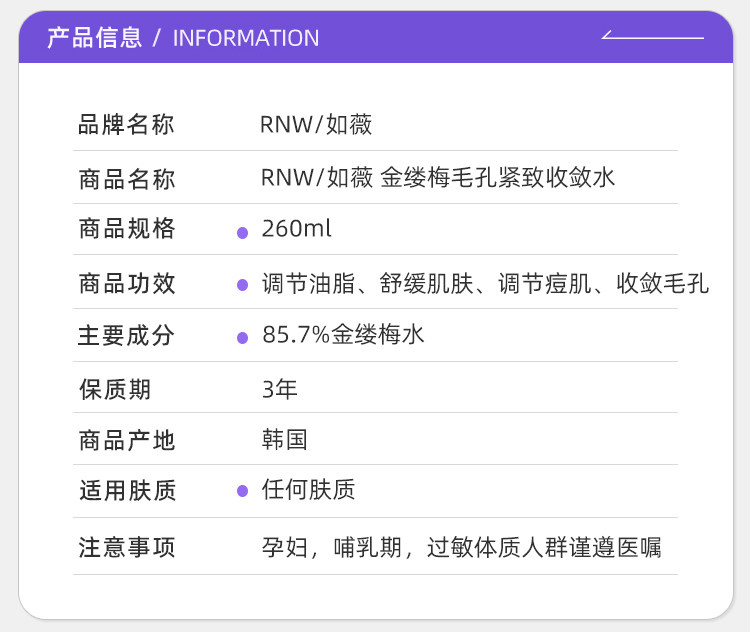Viewport: 750px width, 632px height.
Task: Click the purple bullet beside 260ml
Action: (242, 233)
